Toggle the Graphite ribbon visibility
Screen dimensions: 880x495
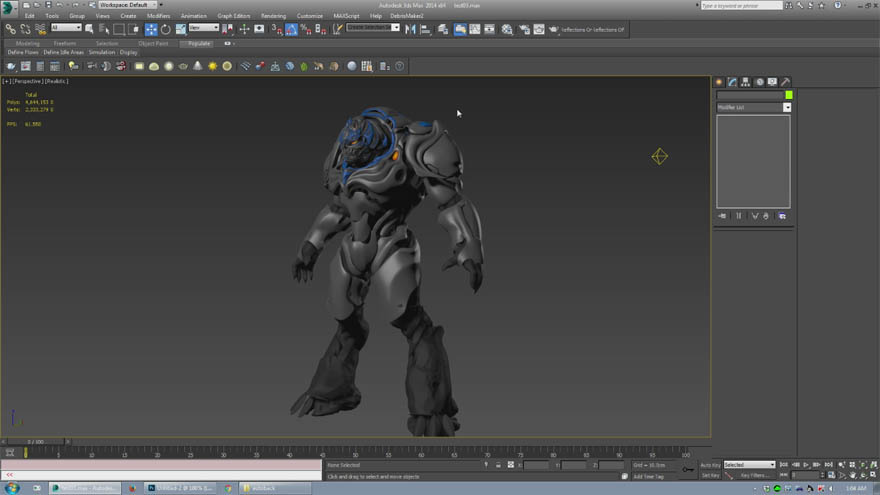click(x=460, y=29)
